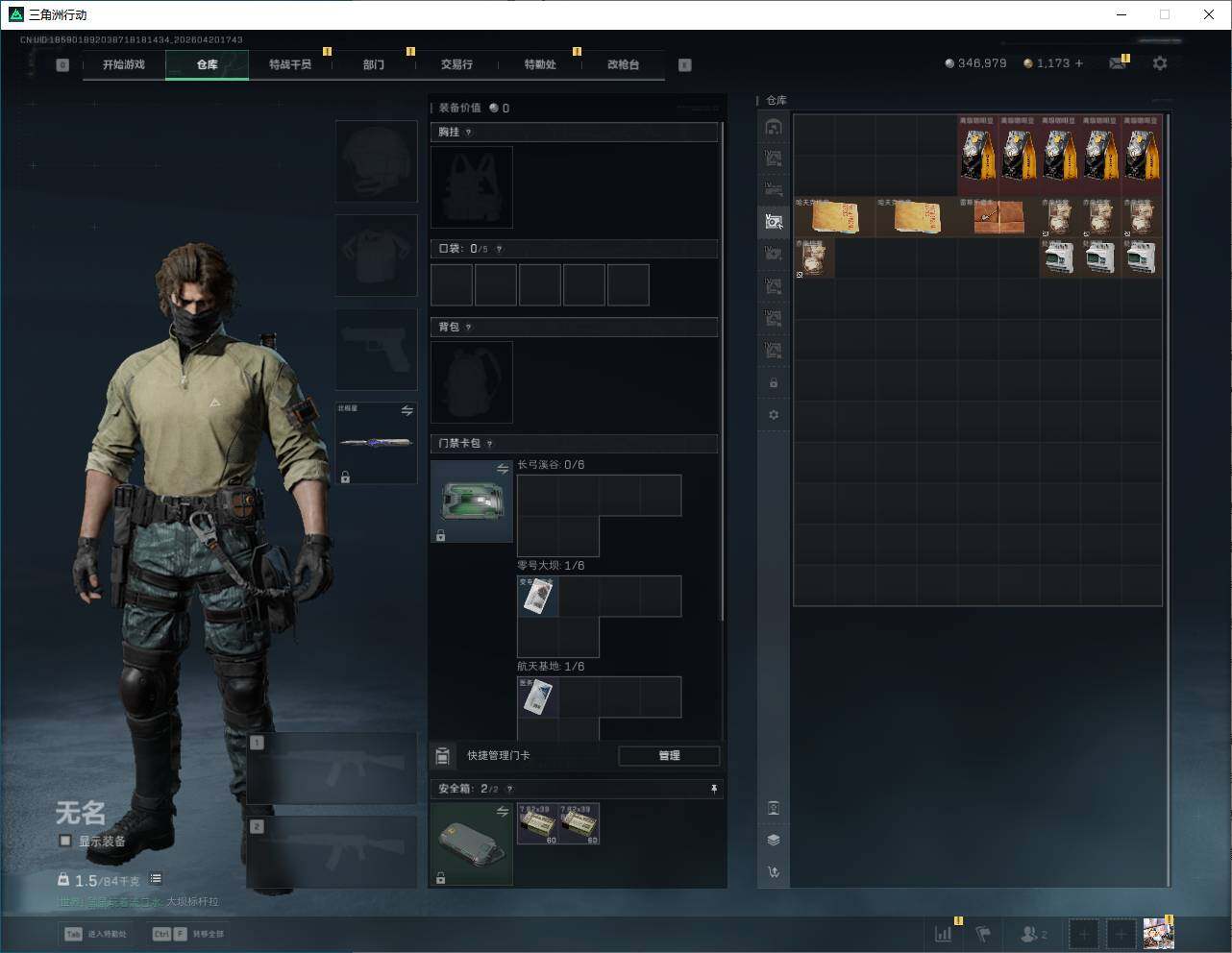Click the Ctrl F 转移全部 button
This screenshot has height=953, width=1232.
[x=188, y=934]
